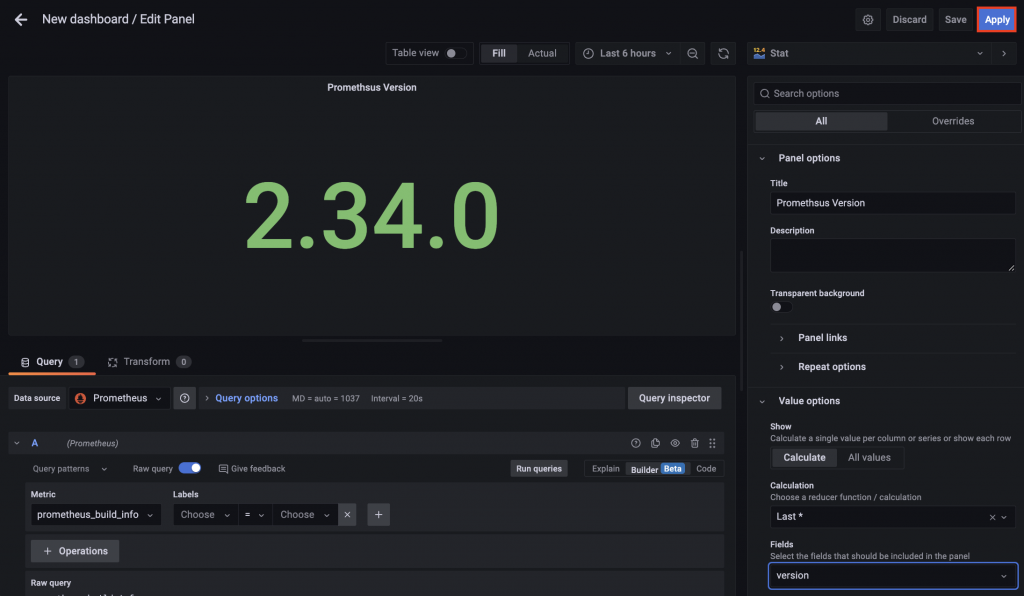The image size is (1024, 596).
Task: Click the zoom out time range icon
Action: point(692,54)
